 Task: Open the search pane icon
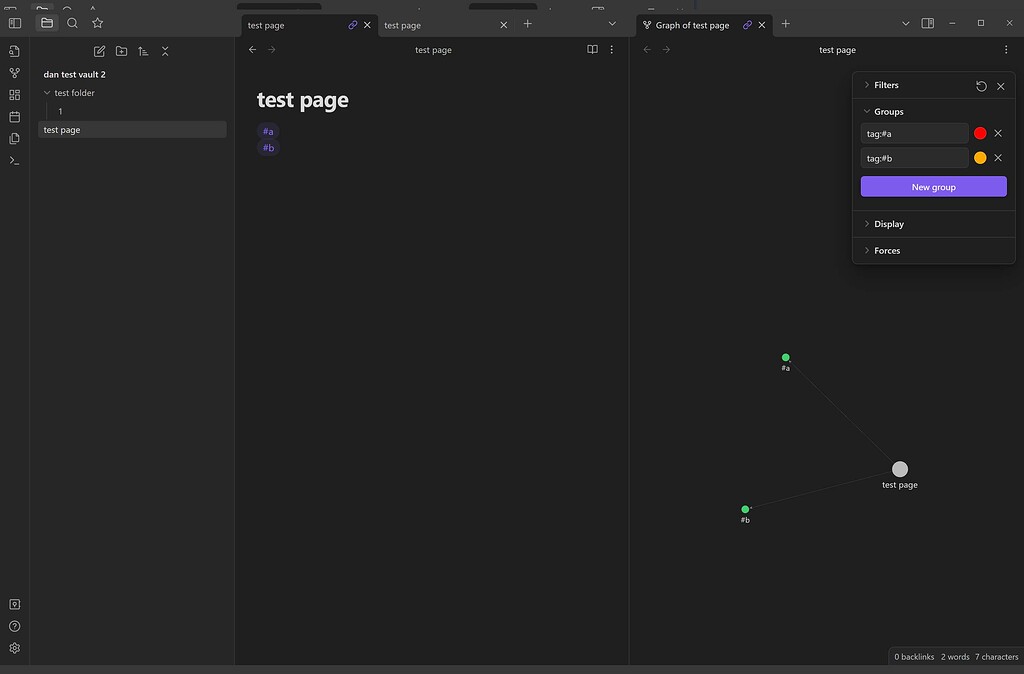click(x=71, y=22)
